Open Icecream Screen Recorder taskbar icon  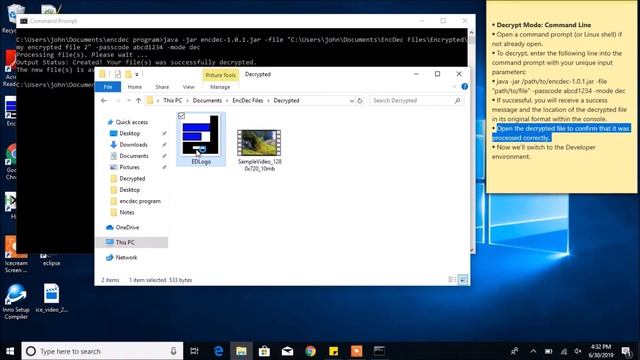(x=356, y=351)
